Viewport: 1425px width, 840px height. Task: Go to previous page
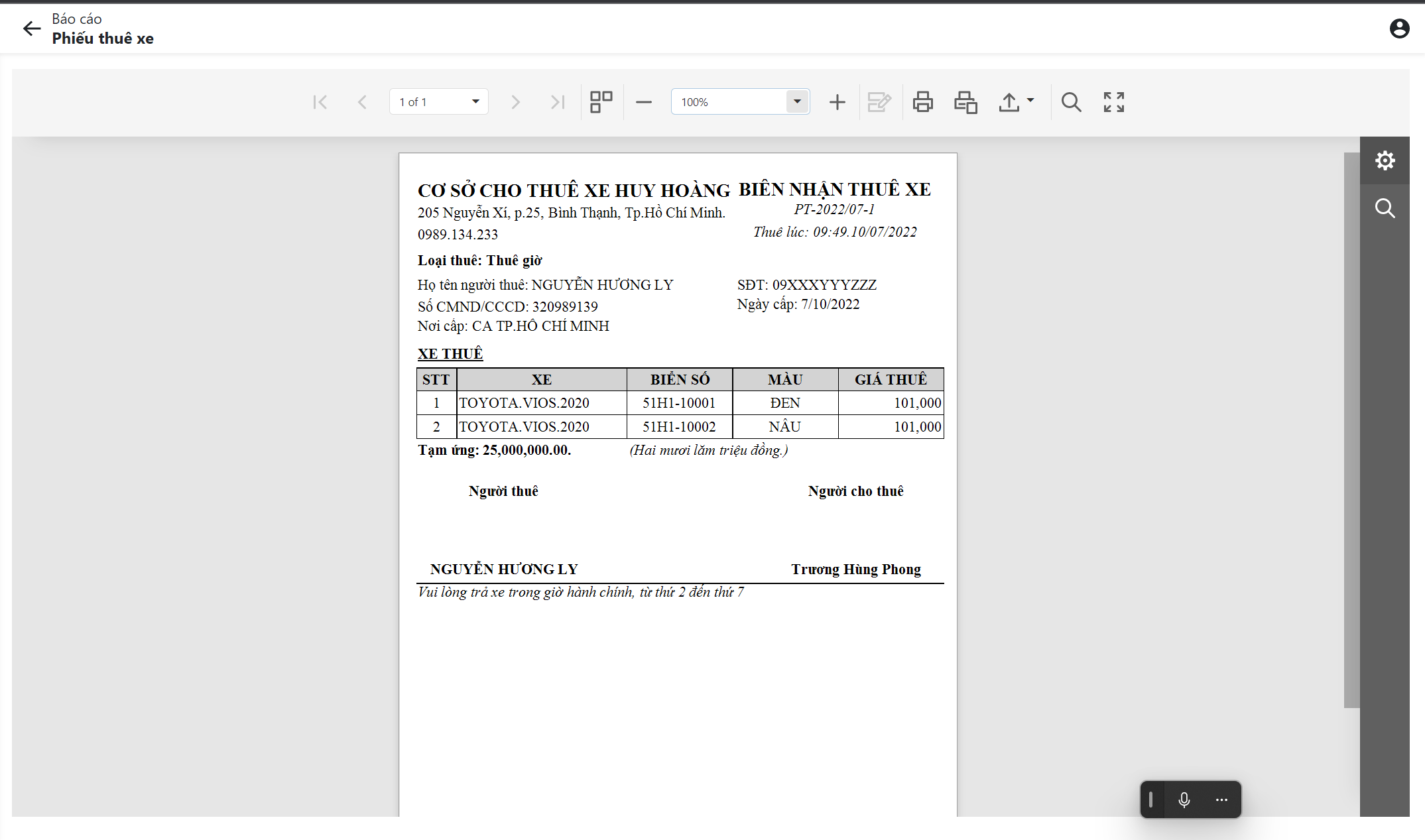point(362,102)
